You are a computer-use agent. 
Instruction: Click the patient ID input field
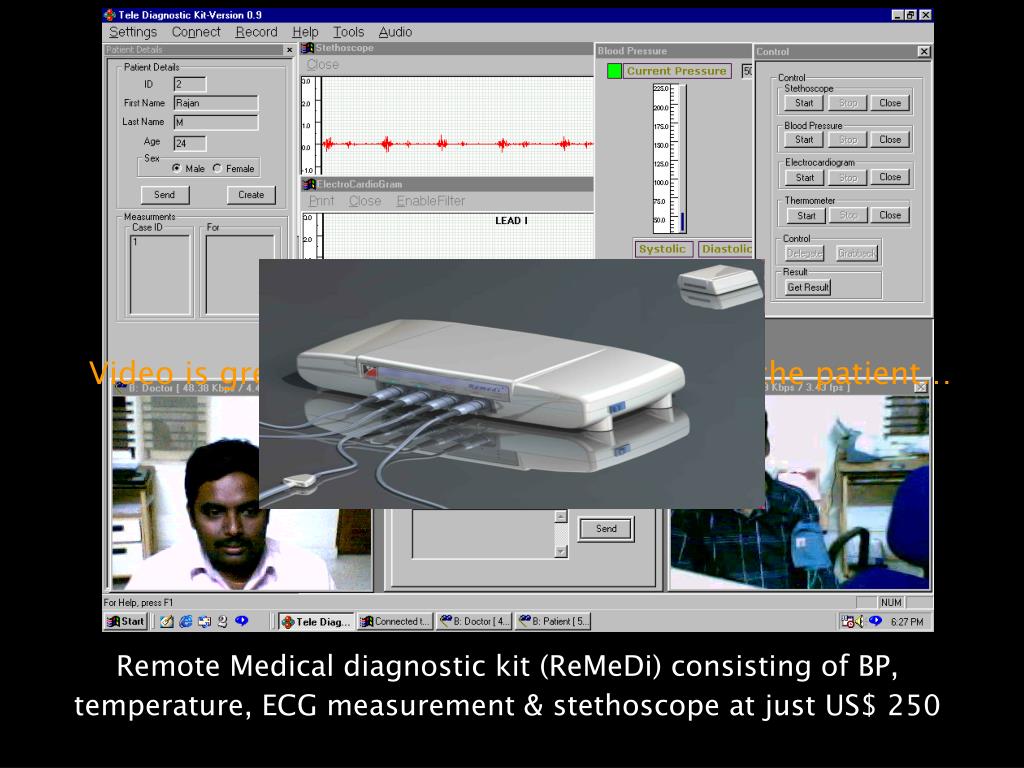click(x=190, y=84)
